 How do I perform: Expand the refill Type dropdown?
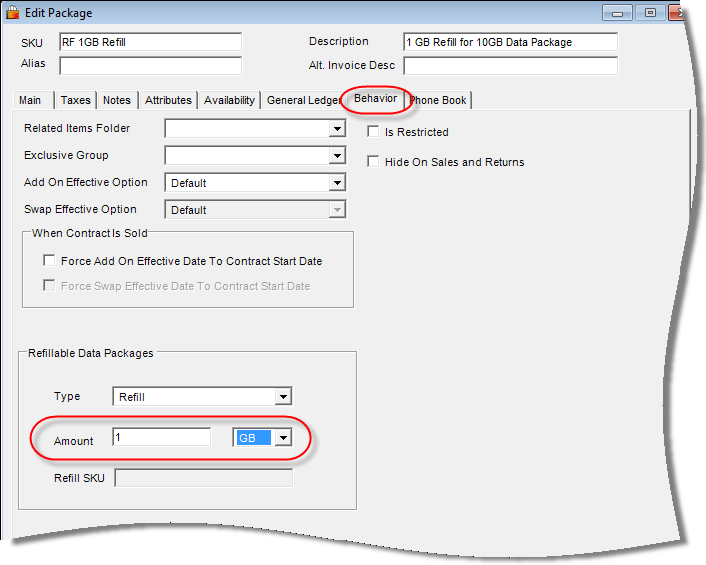[x=283, y=397]
